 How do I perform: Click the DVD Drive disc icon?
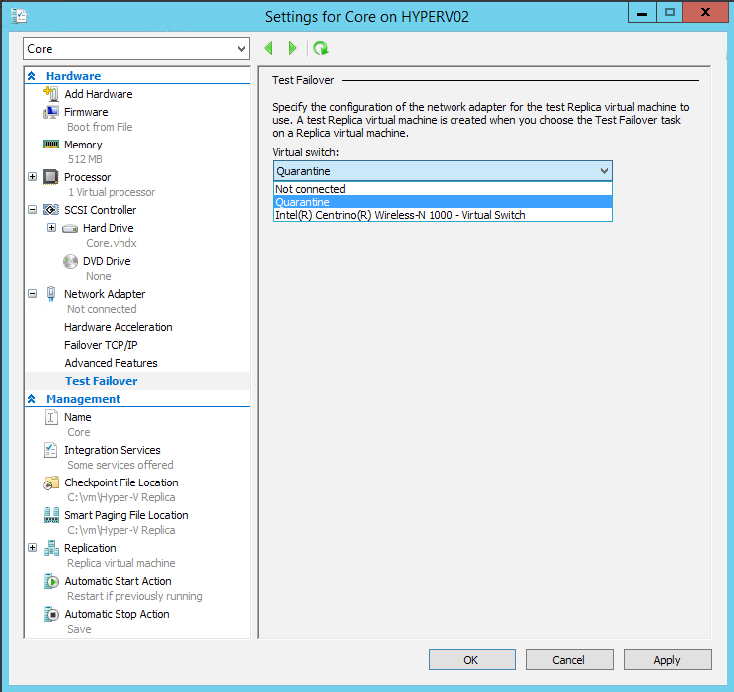coord(70,261)
